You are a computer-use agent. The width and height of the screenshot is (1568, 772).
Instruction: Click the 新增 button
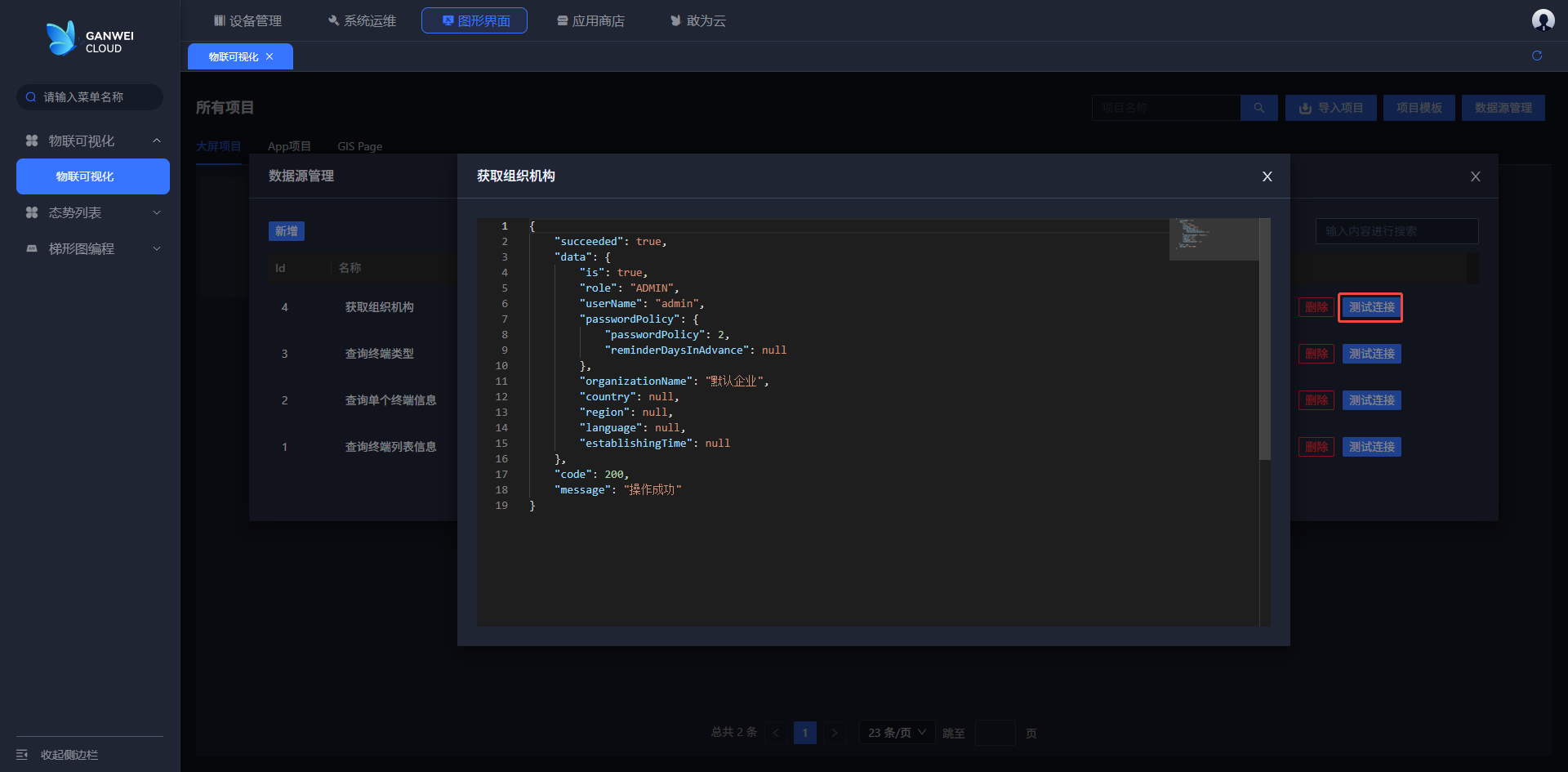point(286,231)
